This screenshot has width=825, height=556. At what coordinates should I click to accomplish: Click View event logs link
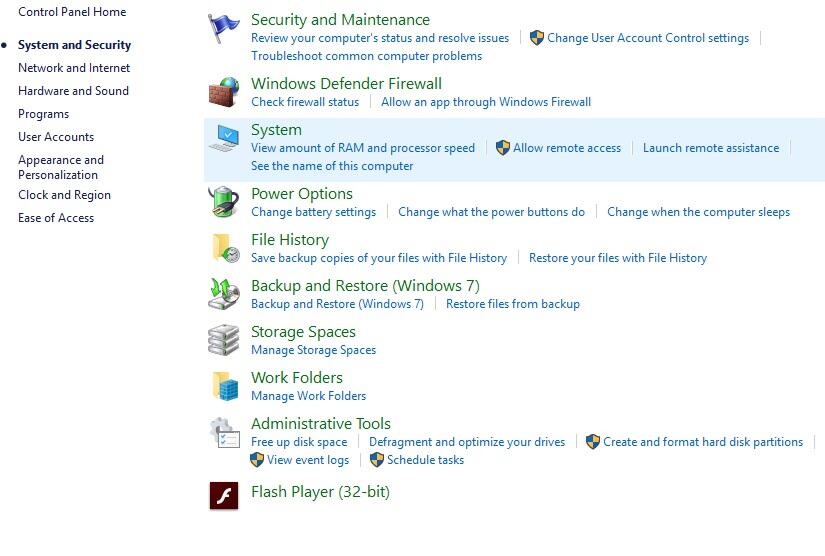[x=308, y=460]
